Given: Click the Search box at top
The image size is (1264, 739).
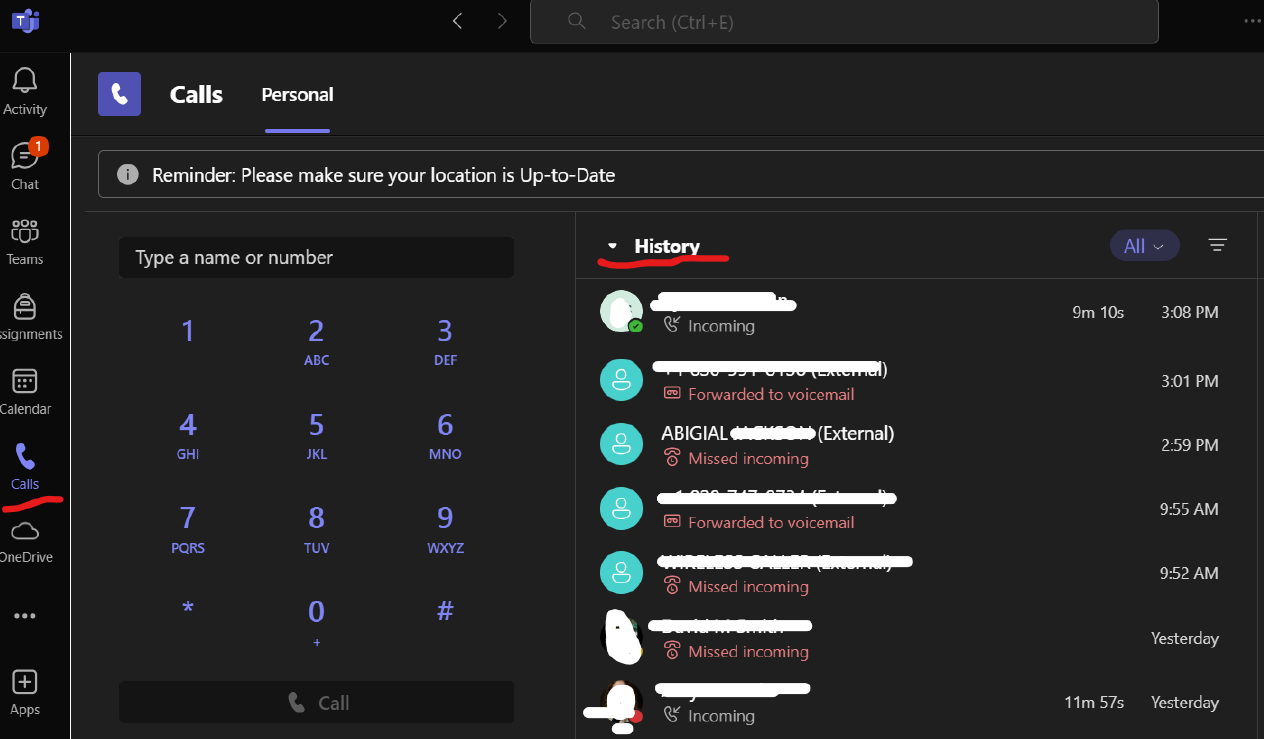Looking at the screenshot, I should 843,22.
